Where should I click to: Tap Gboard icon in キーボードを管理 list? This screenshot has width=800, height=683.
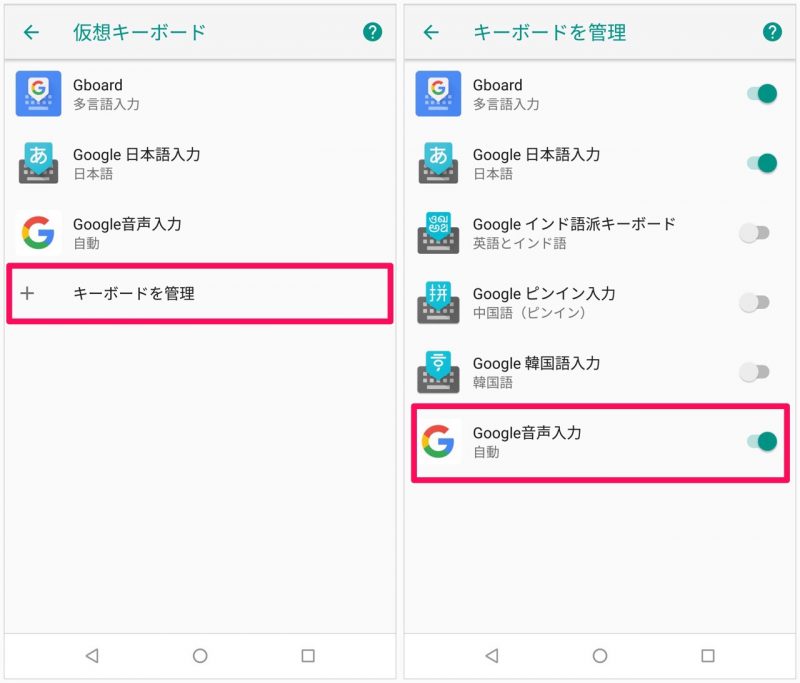438,94
